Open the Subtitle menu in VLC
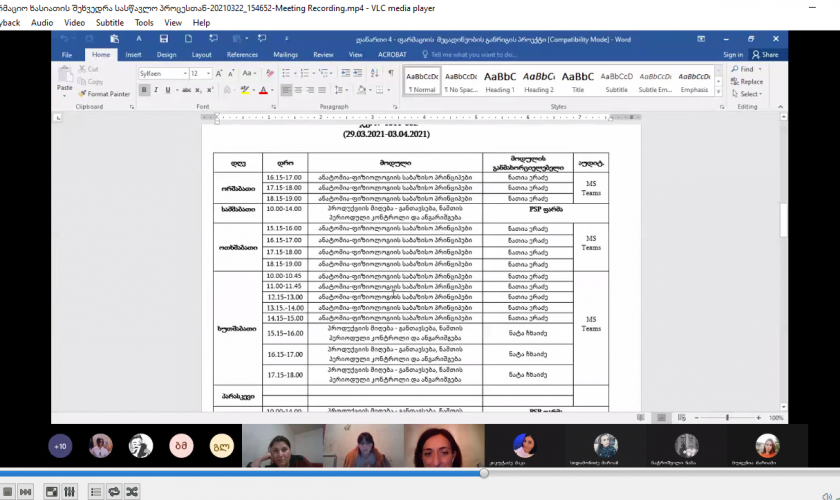Screen dimensions: 840x500 110,22
